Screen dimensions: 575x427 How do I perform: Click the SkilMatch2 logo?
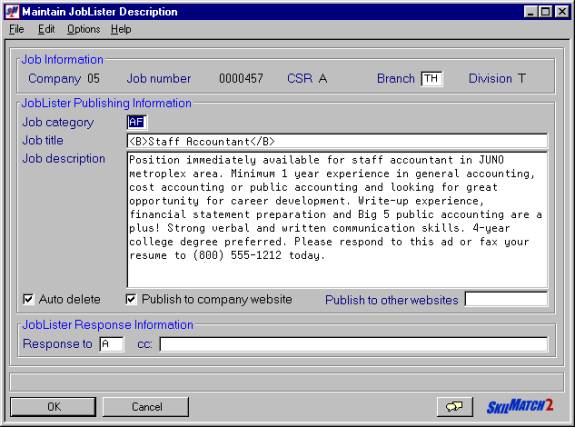tap(520, 406)
